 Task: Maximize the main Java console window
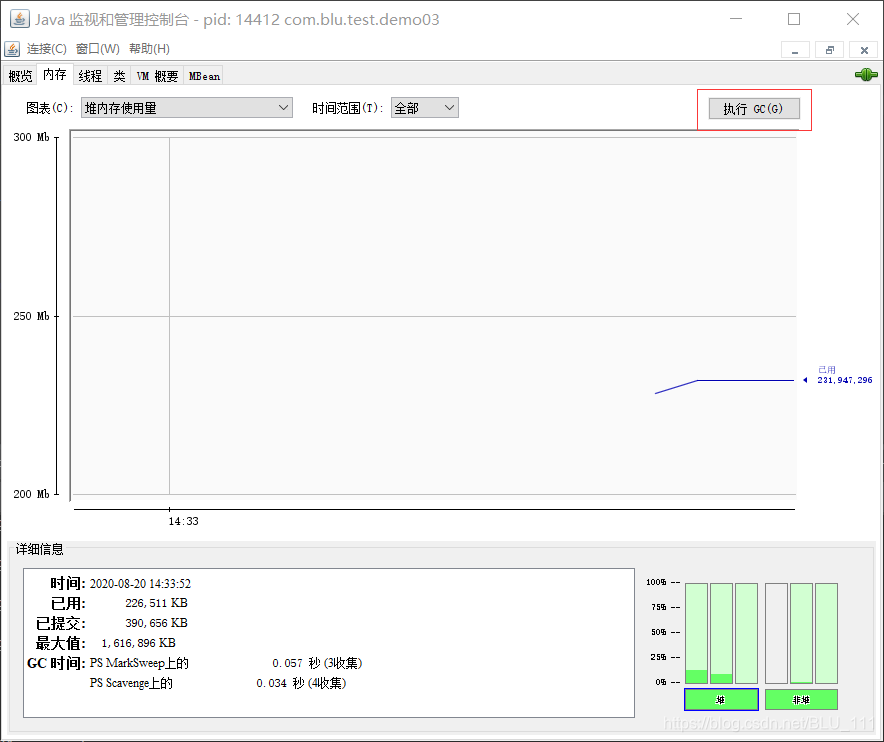[x=794, y=19]
